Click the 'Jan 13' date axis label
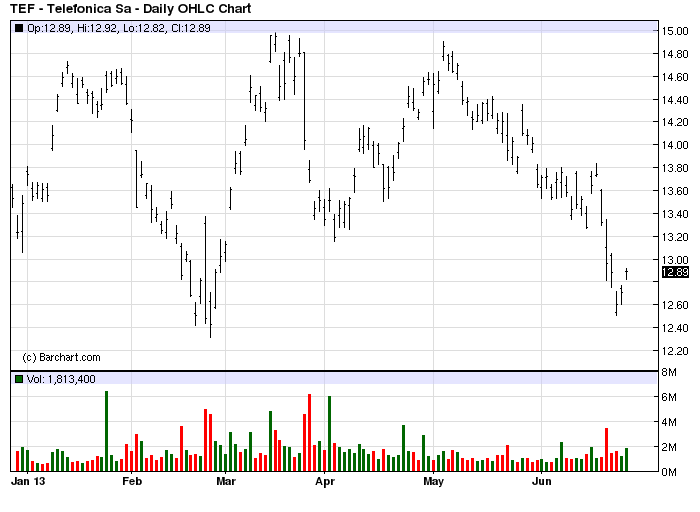This screenshot has width=700, height=512. pyautogui.click(x=28, y=482)
